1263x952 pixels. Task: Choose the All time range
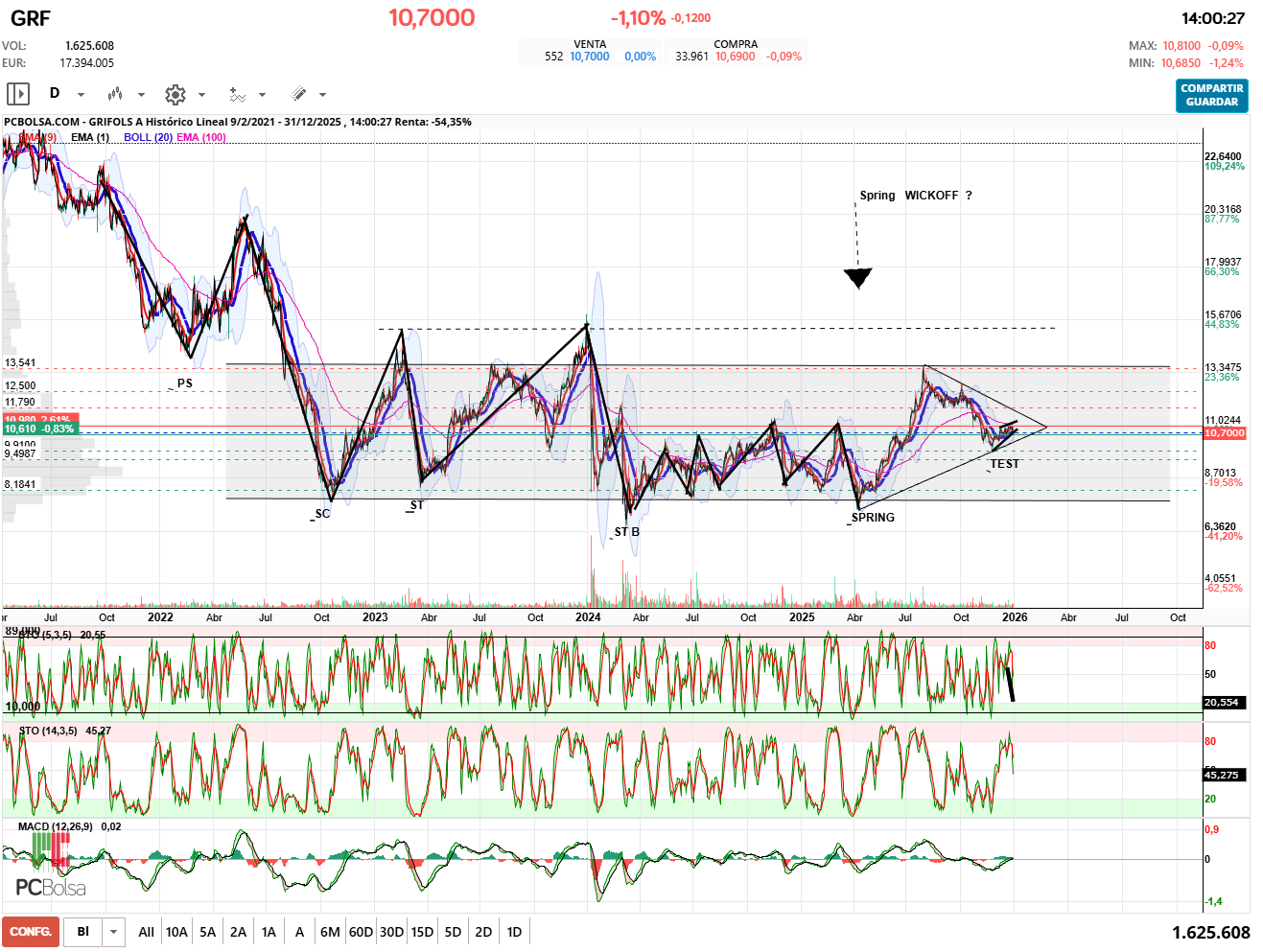[x=146, y=932]
